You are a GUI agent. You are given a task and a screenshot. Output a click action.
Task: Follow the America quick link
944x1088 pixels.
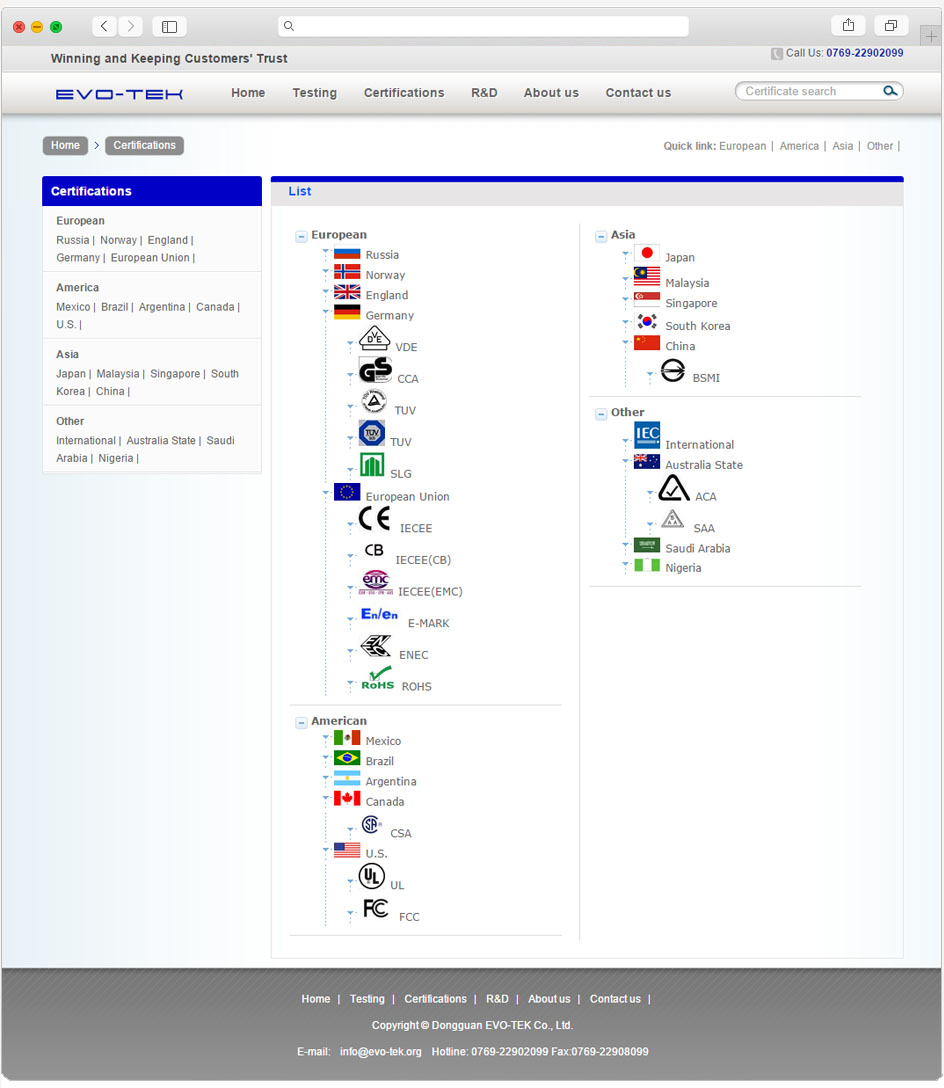point(799,146)
